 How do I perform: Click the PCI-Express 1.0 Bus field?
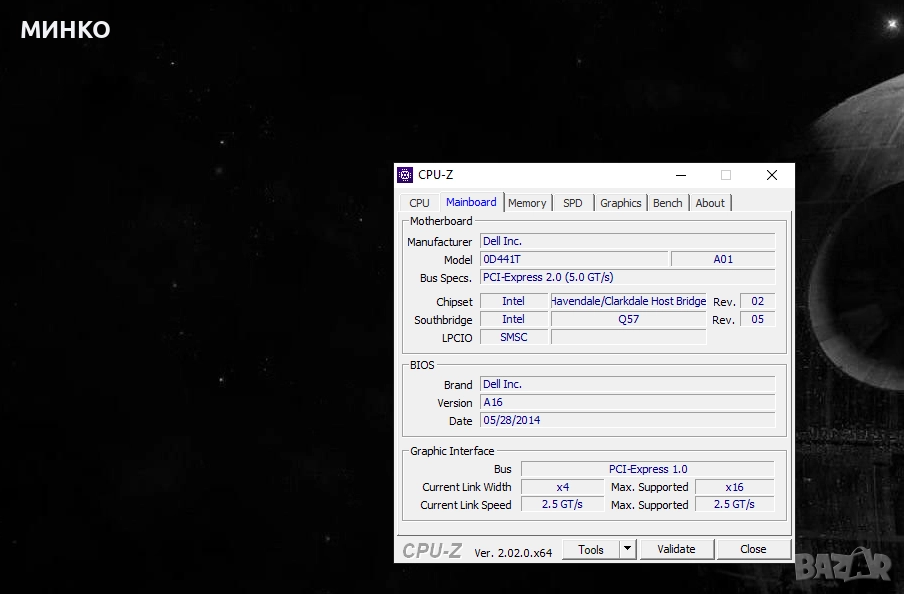point(647,469)
